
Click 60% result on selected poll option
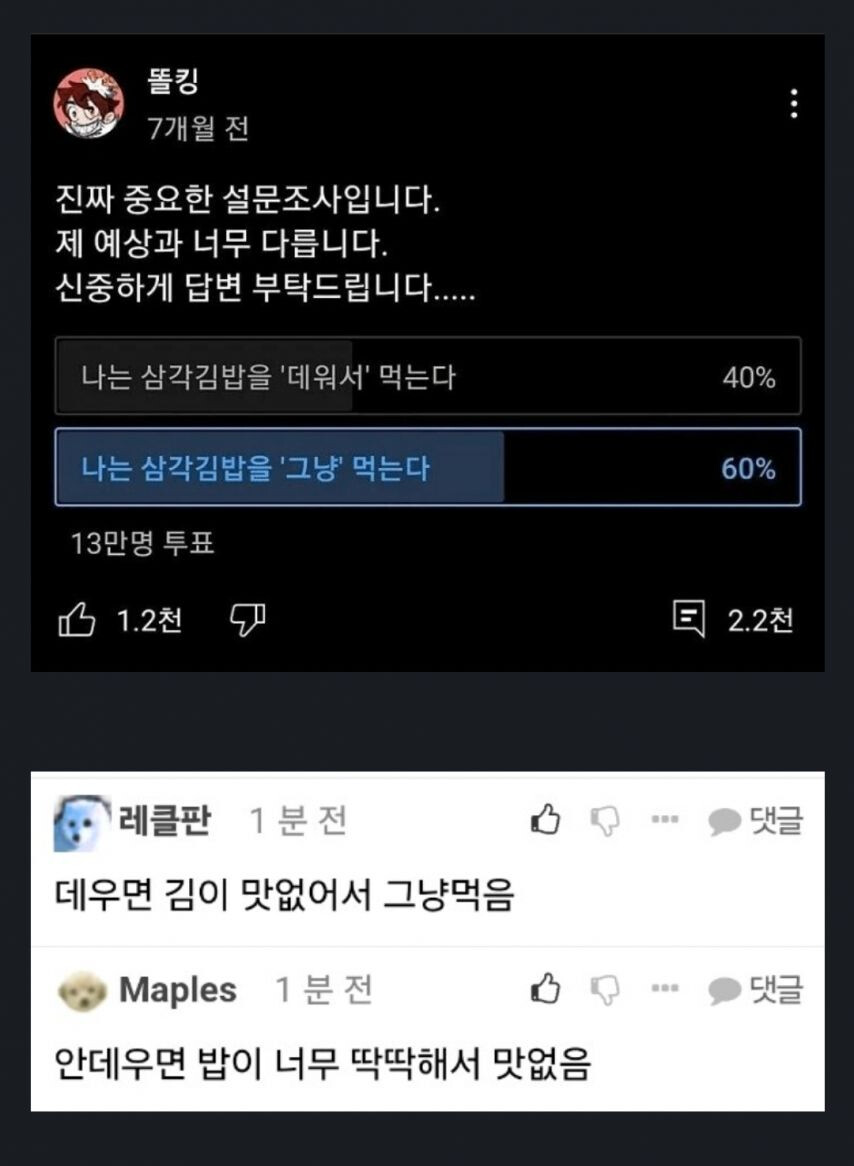(x=748, y=468)
